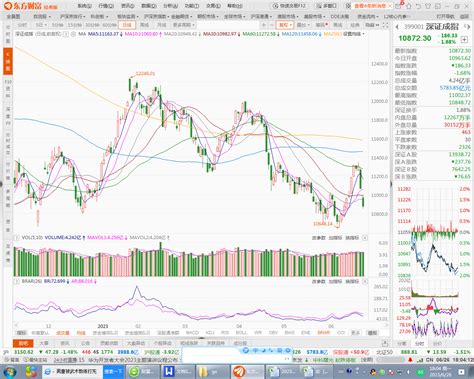Open 更多周期 dropdown

click(184, 25)
